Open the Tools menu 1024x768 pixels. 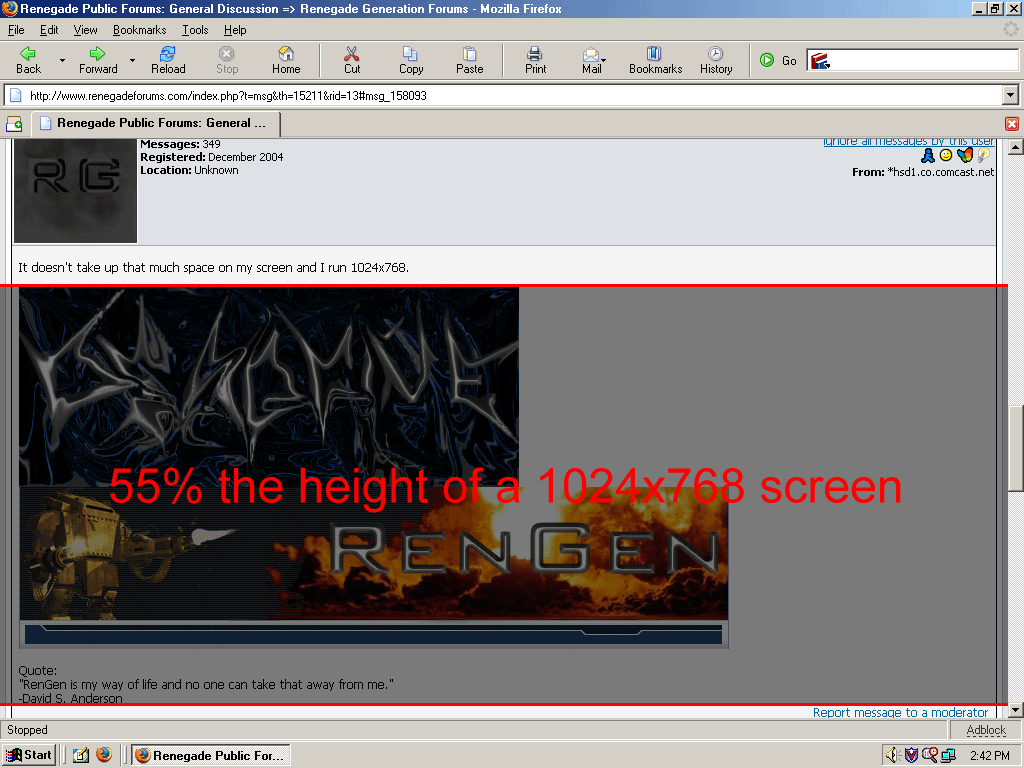(195, 30)
